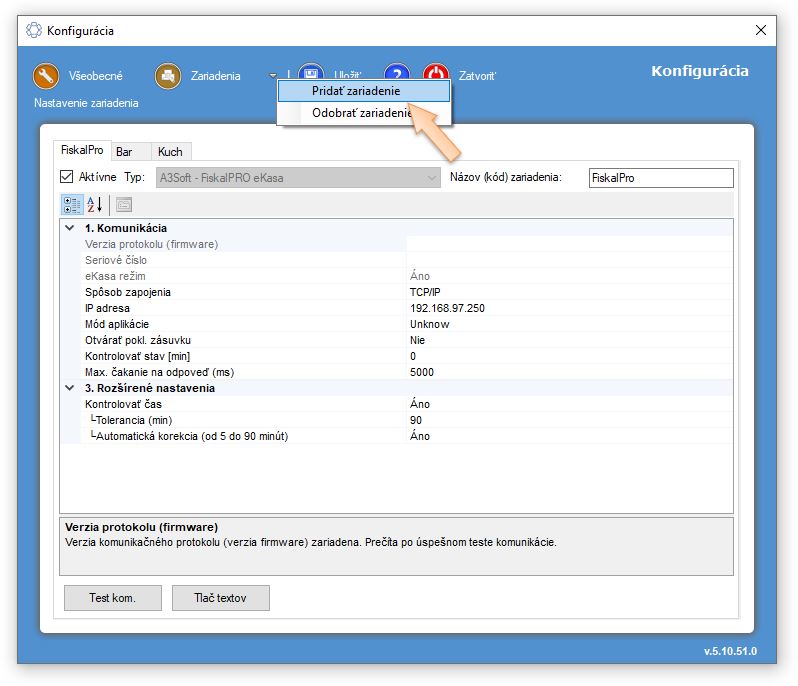Click the Tlač textov button

coord(220,598)
